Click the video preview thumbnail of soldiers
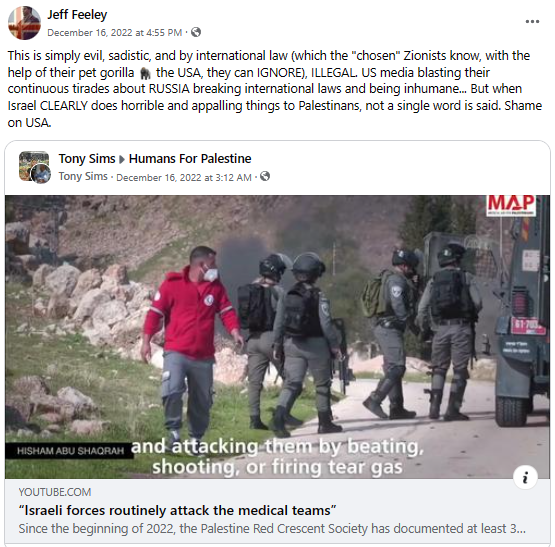 click(278, 337)
